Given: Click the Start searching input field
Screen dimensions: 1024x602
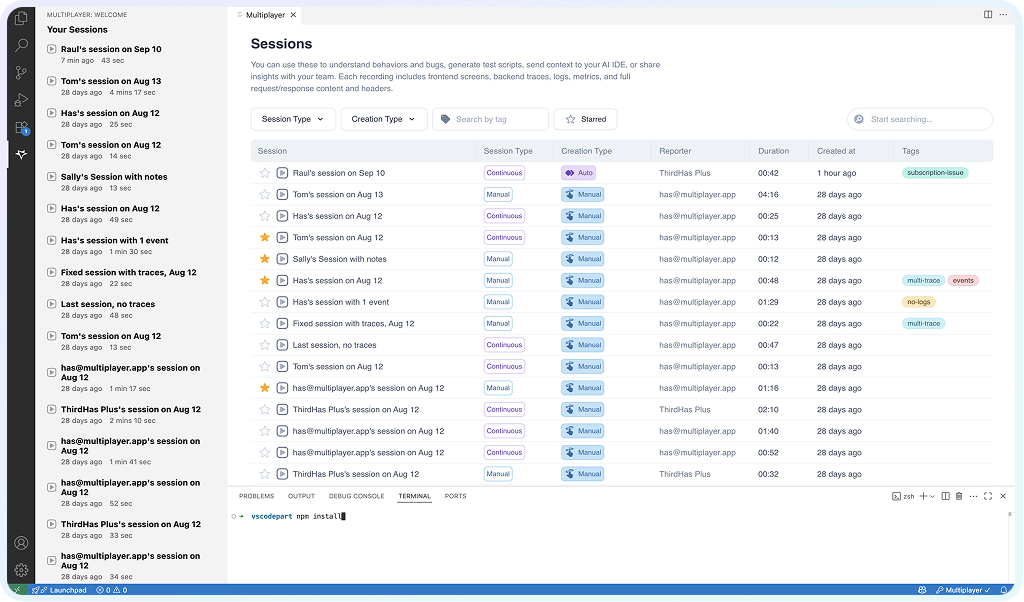Looking at the screenshot, I should 918,118.
